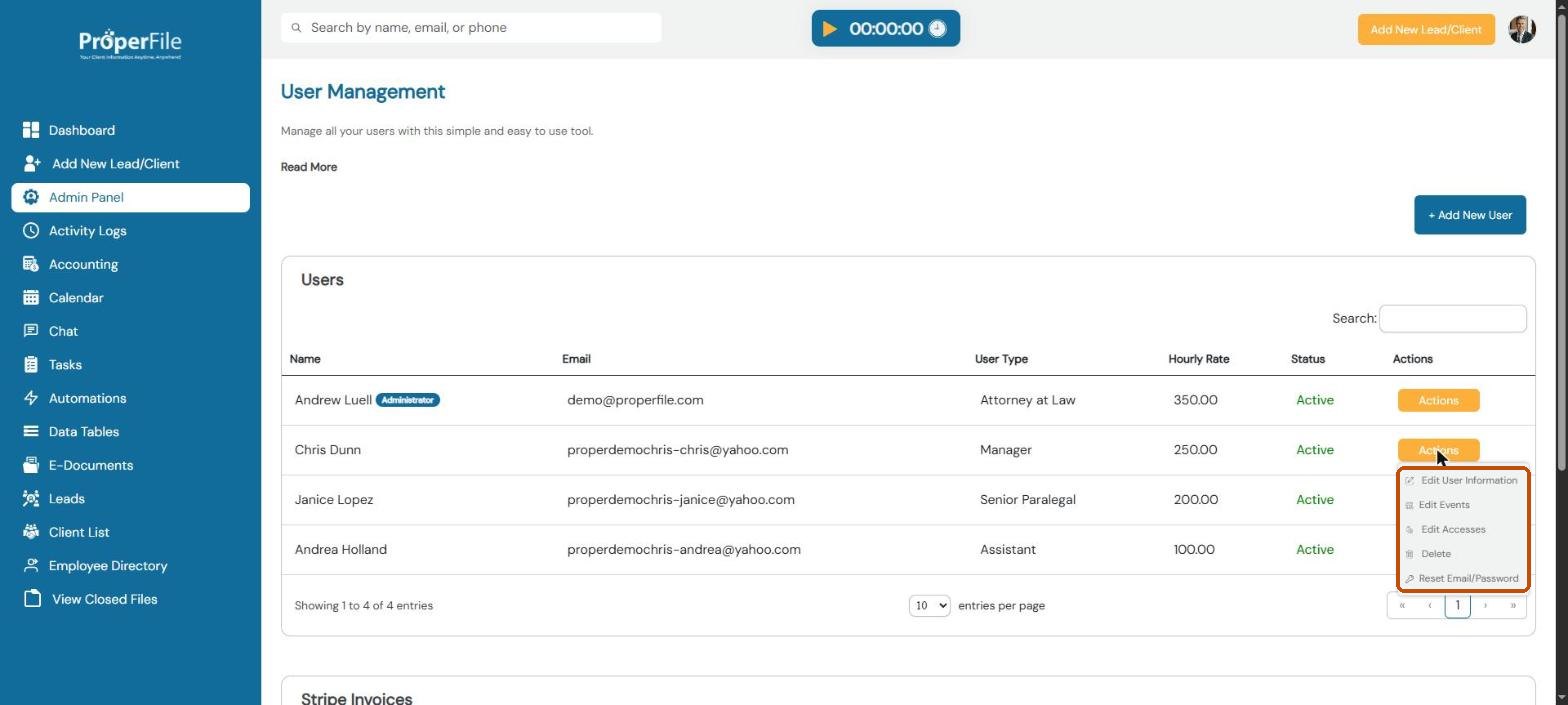This screenshot has height=705, width=1568.
Task: Click the Showing 1 to 4 of 4 entries text
Action: click(x=364, y=606)
